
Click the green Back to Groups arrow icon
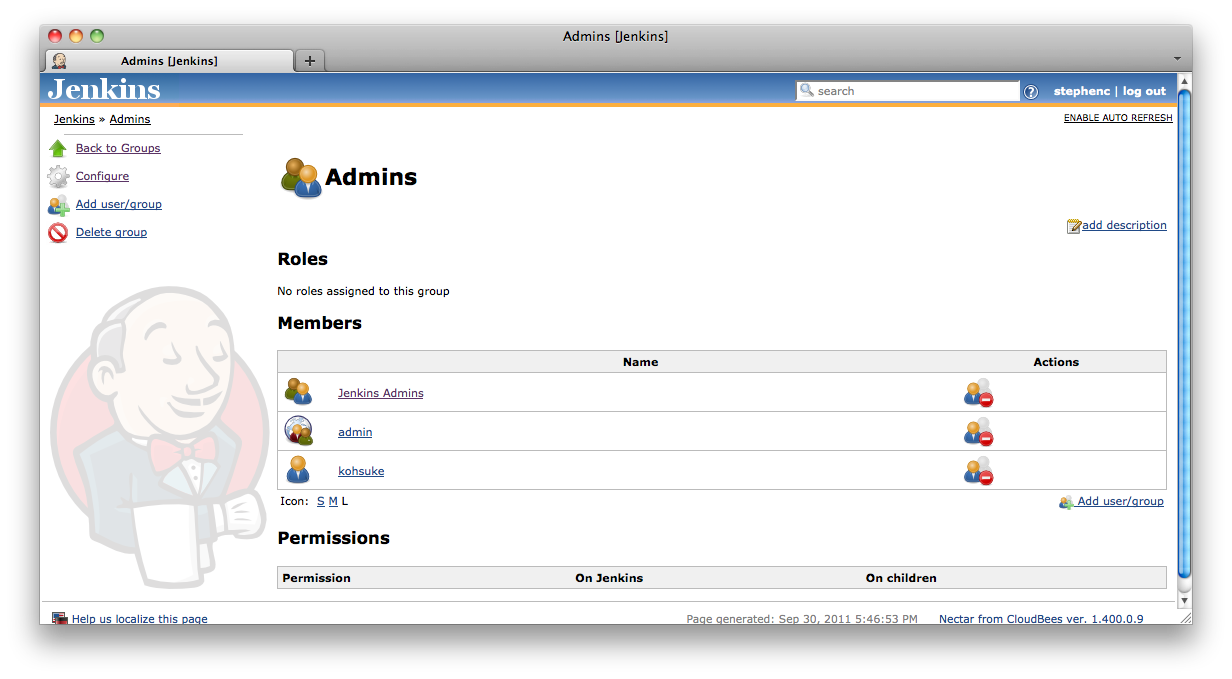(x=58, y=148)
